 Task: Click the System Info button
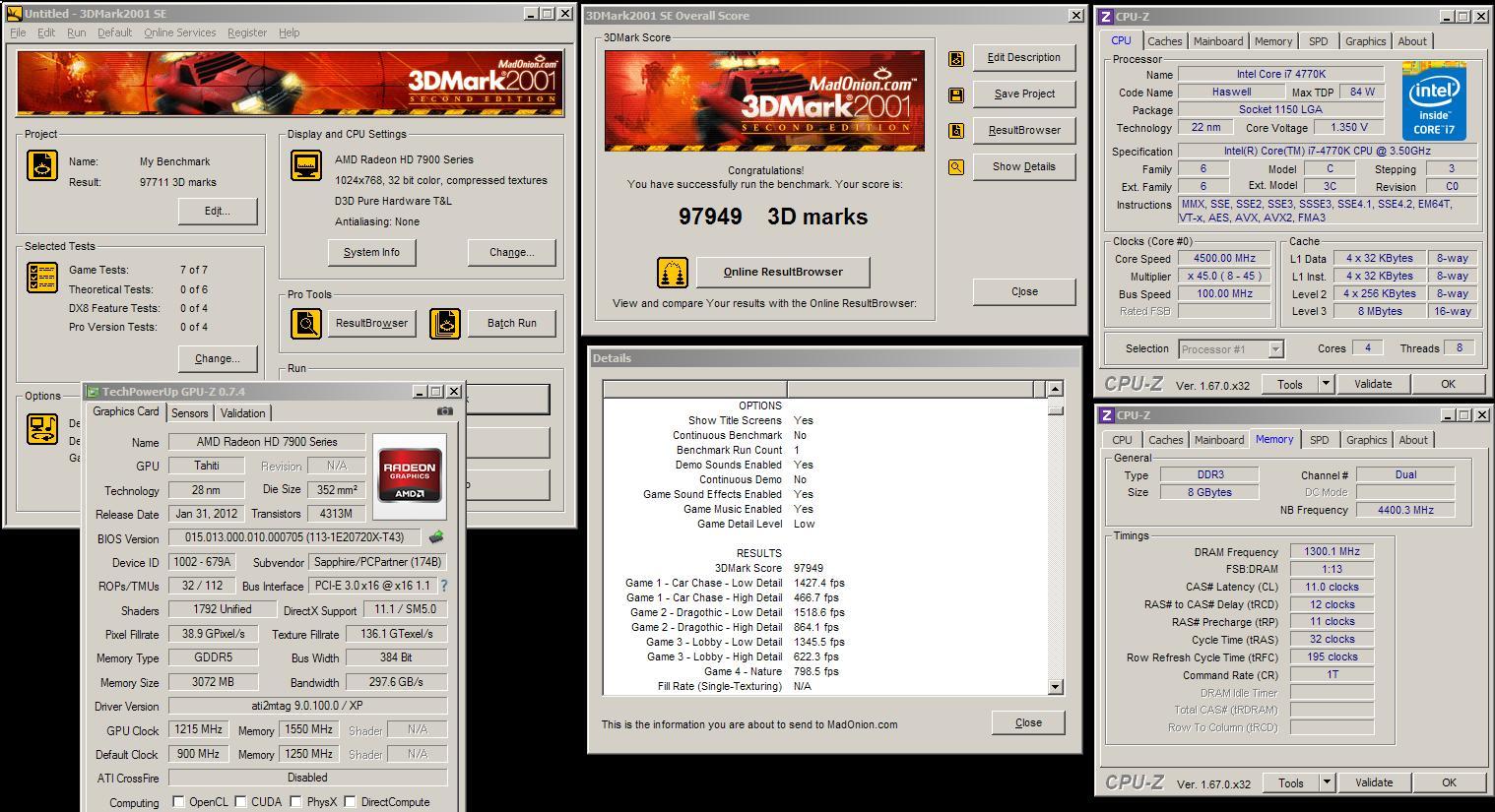click(371, 252)
